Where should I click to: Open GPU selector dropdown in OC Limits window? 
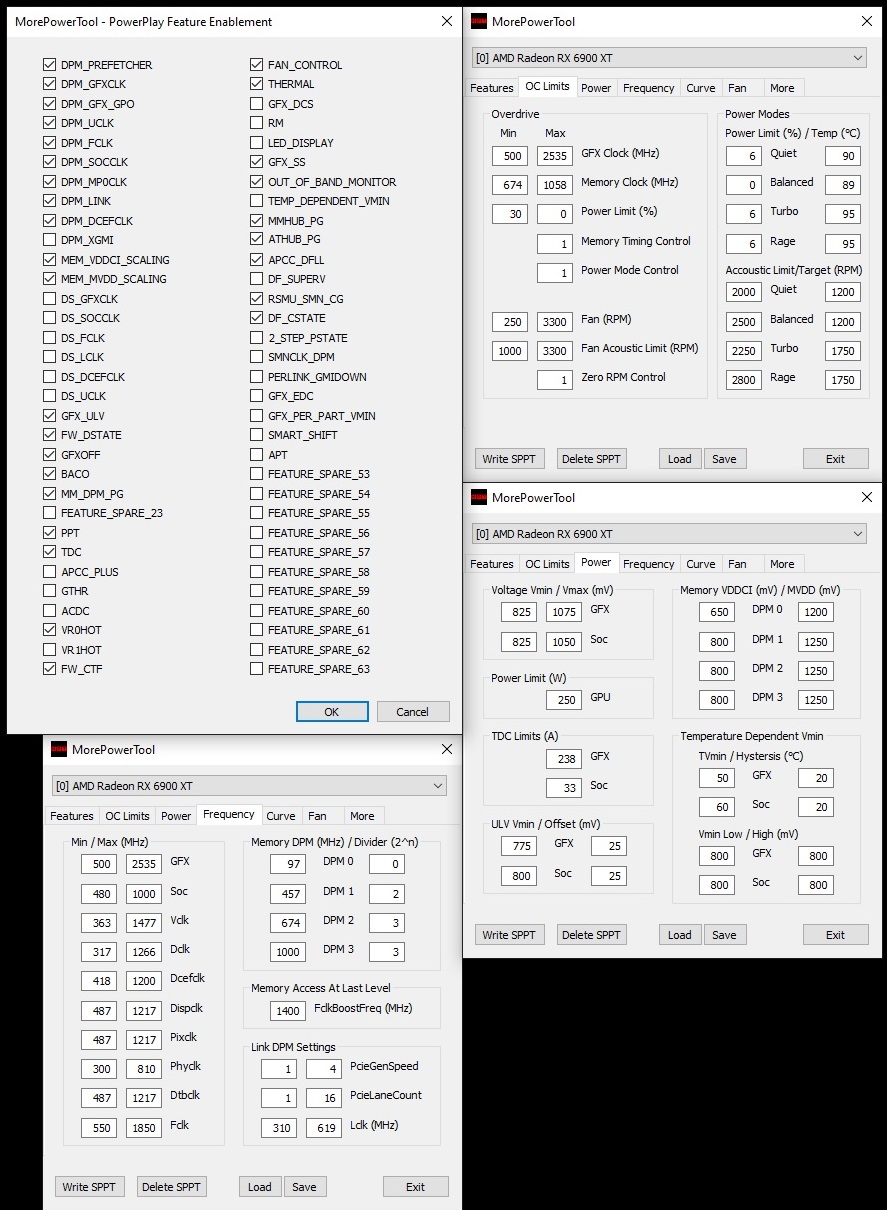(669, 58)
